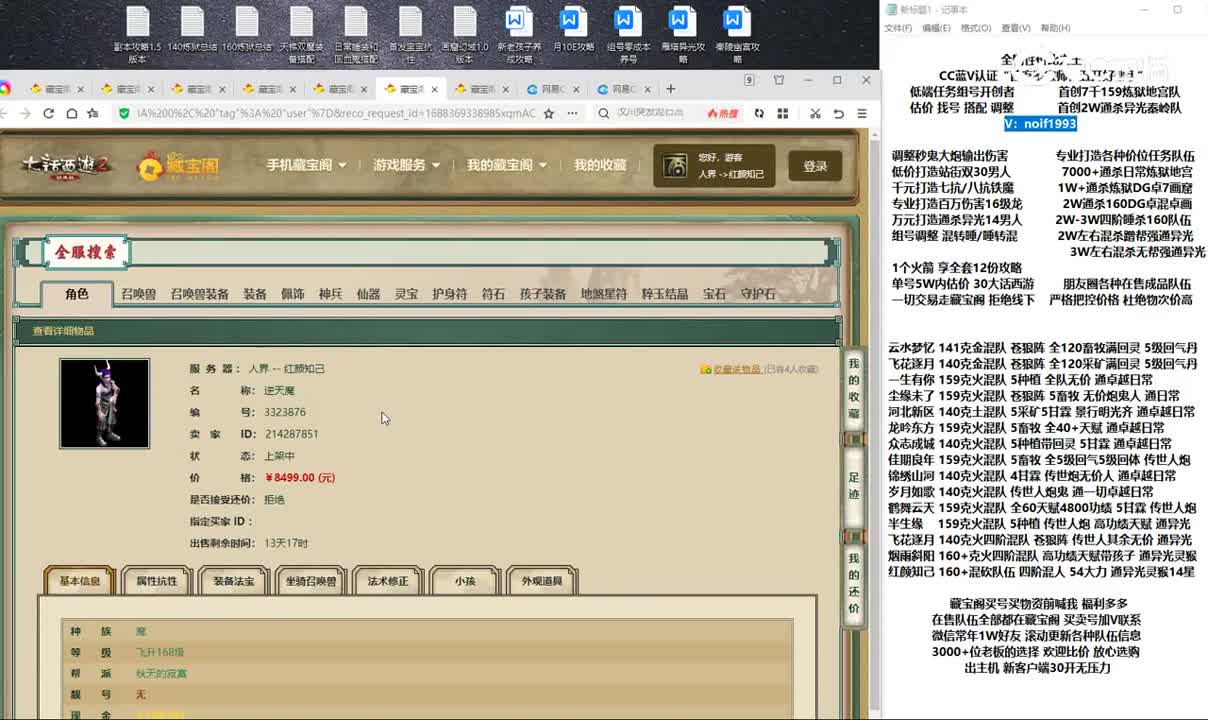Select the 装备 category tab
1208x720 pixels.
pyautogui.click(x=255, y=294)
